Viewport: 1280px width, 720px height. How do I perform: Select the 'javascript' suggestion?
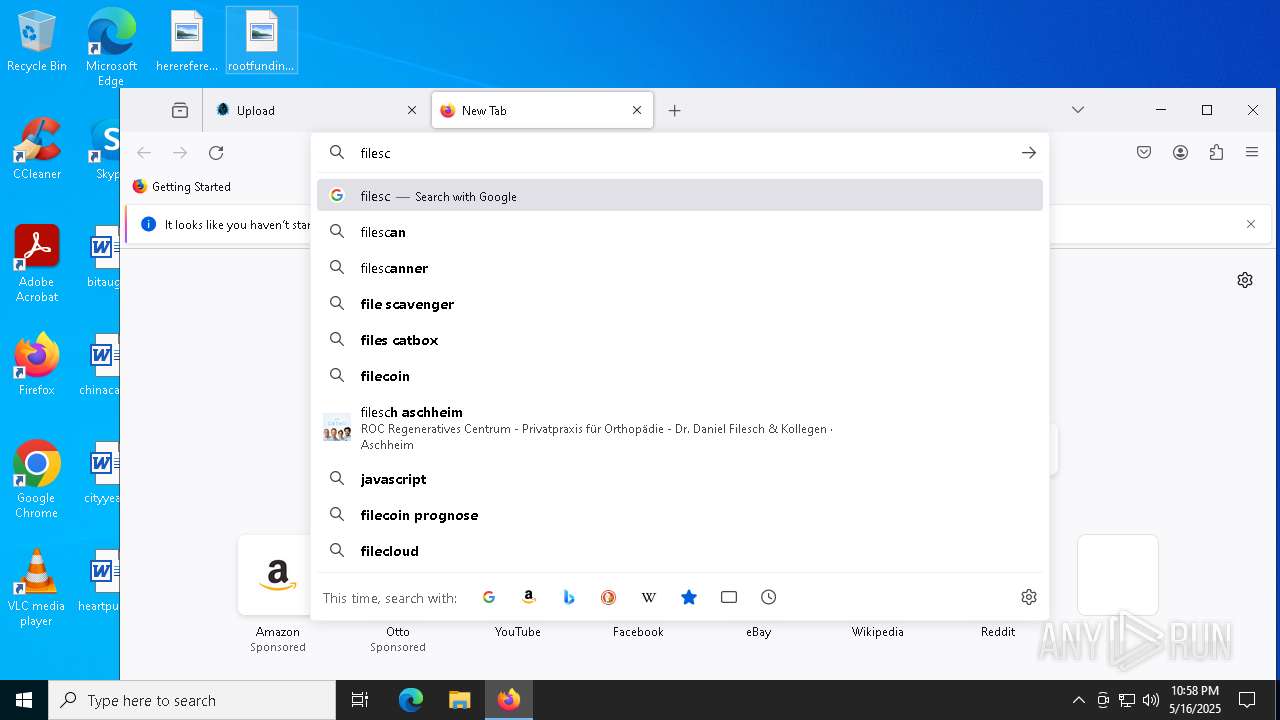click(680, 479)
